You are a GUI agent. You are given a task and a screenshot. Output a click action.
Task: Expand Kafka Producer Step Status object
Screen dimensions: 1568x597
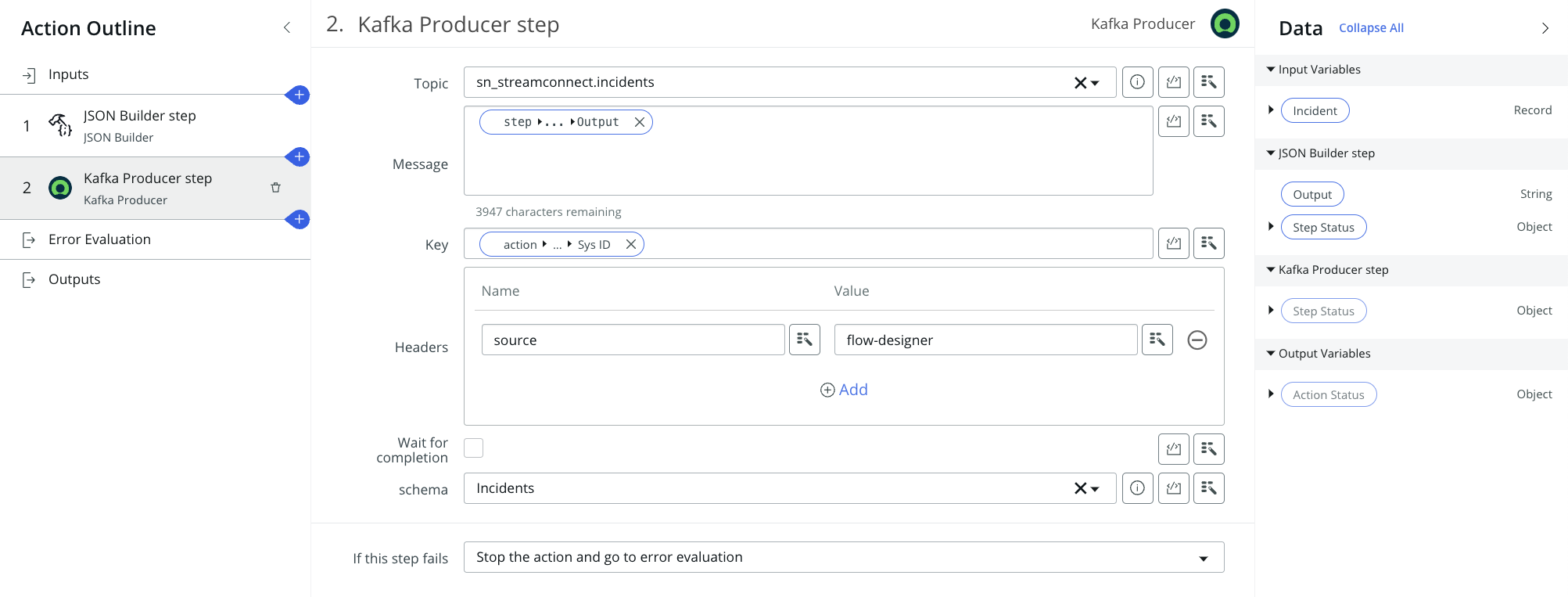click(1271, 311)
